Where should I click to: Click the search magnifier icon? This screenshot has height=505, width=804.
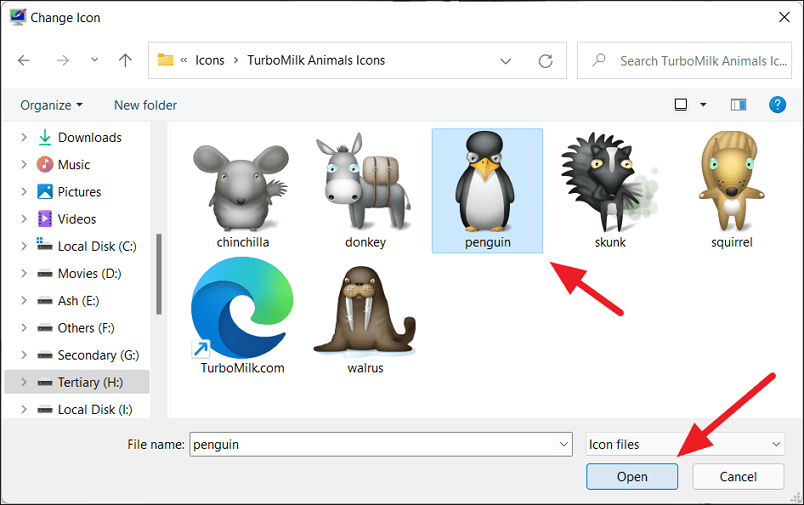(599, 60)
